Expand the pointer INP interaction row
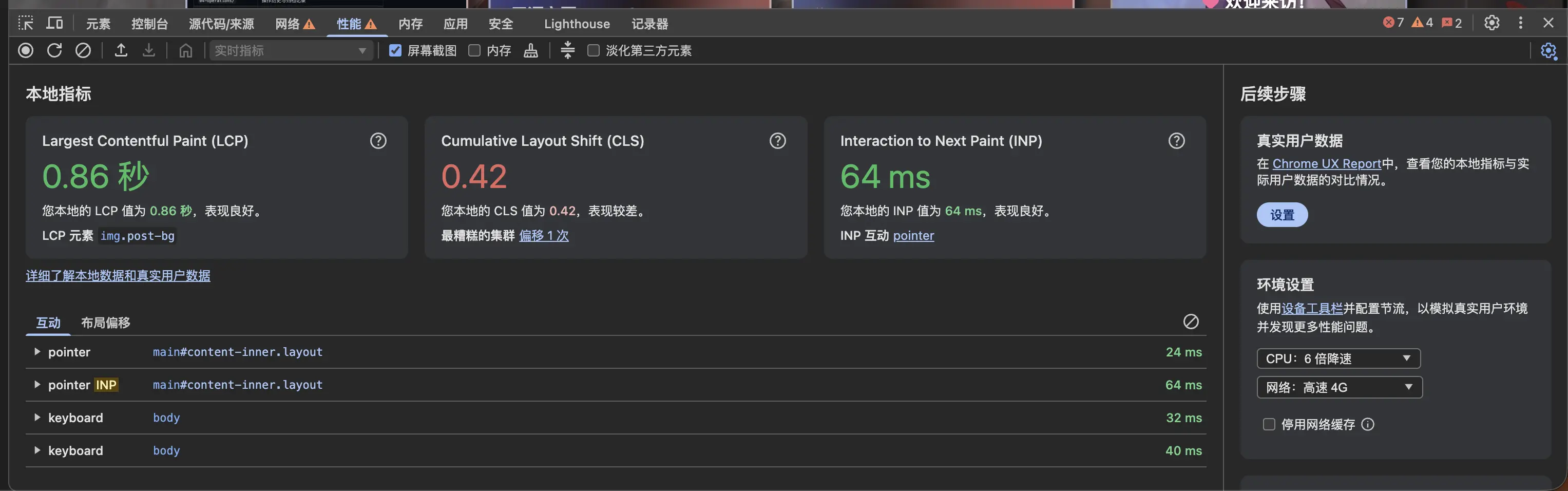This screenshot has height=491, width=1568. [x=616, y=385]
